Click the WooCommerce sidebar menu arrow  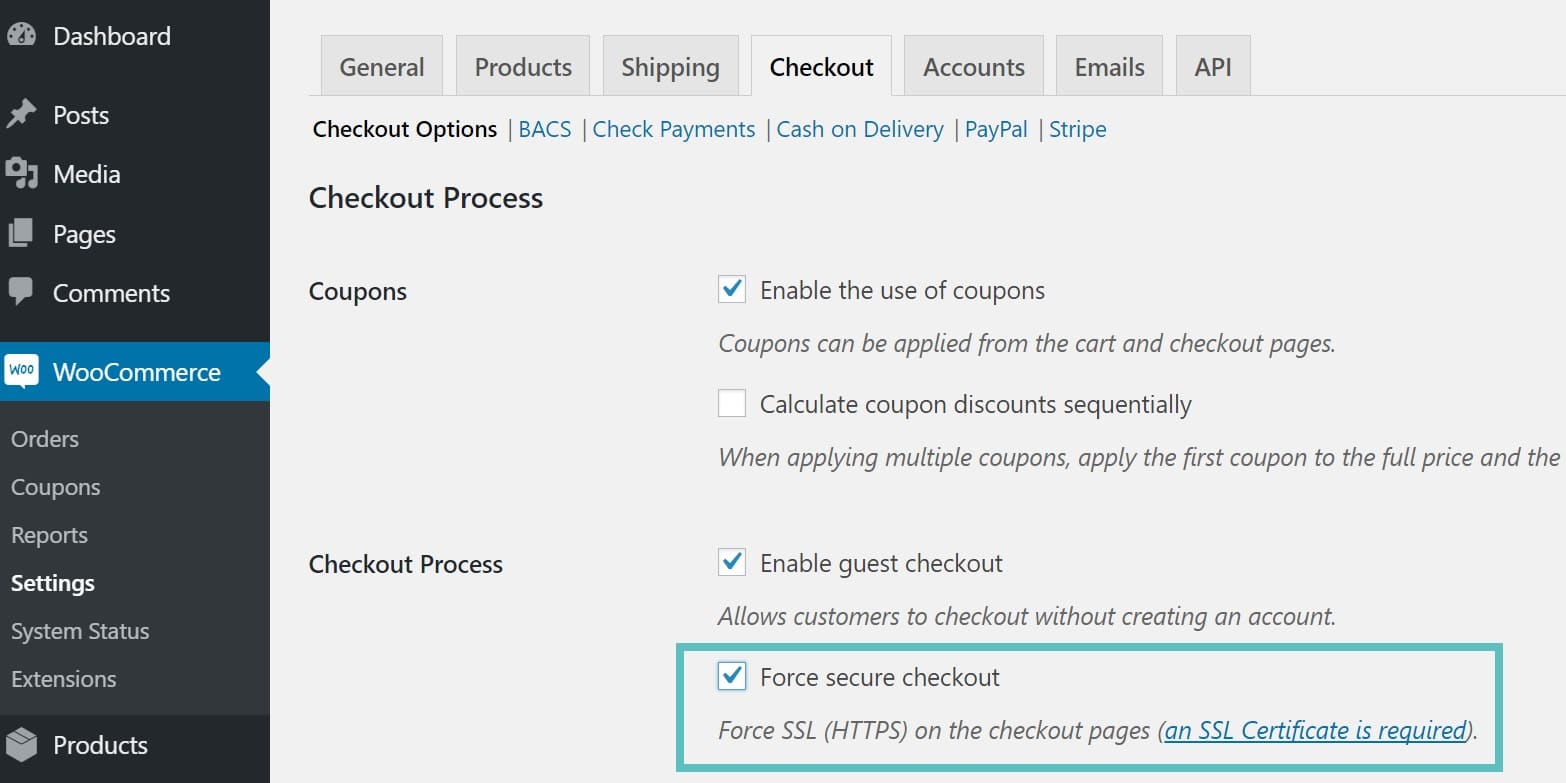tap(262, 371)
